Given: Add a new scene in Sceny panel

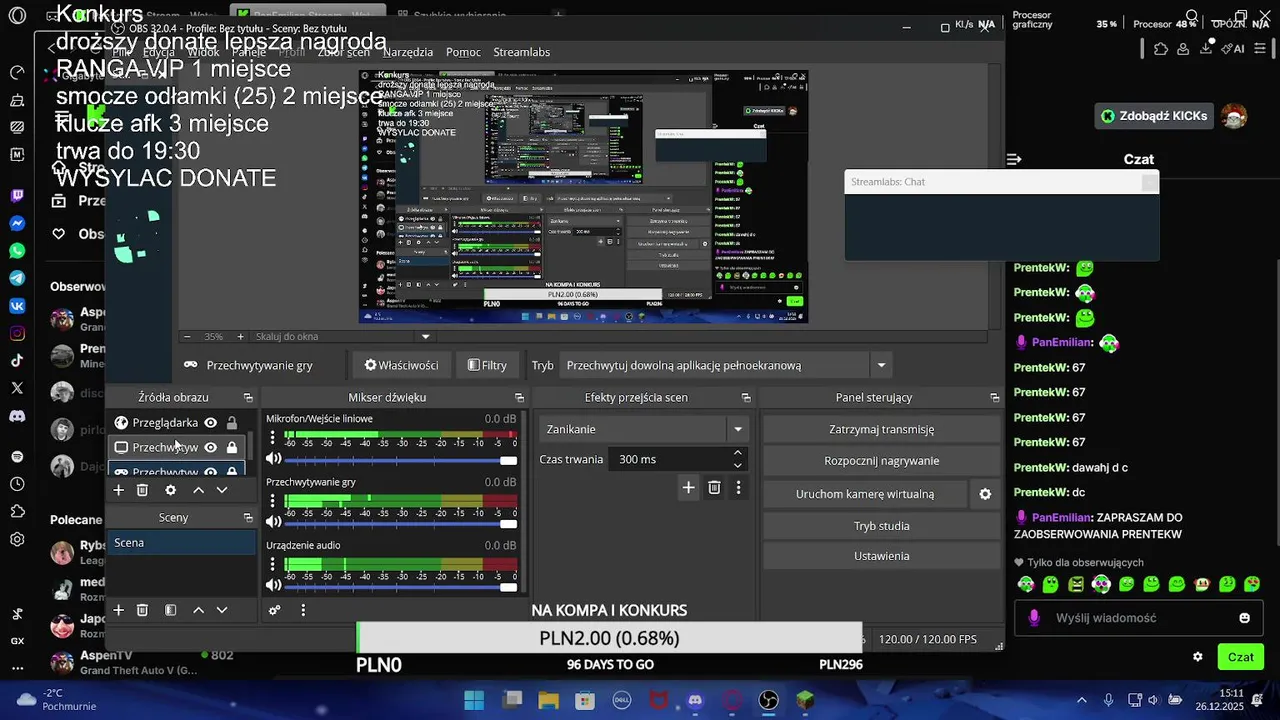Looking at the screenshot, I should tap(118, 610).
